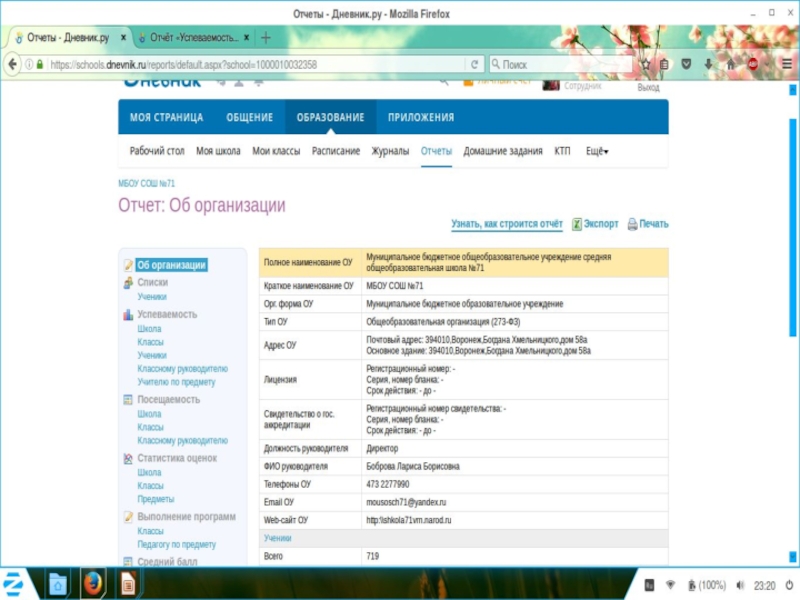Open the Журналы navigation item
The image size is (800, 600).
click(390, 151)
